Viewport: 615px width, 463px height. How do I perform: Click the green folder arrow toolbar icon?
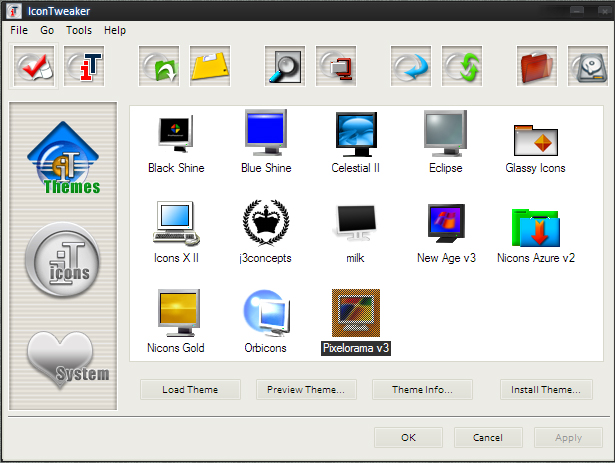(x=159, y=66)
